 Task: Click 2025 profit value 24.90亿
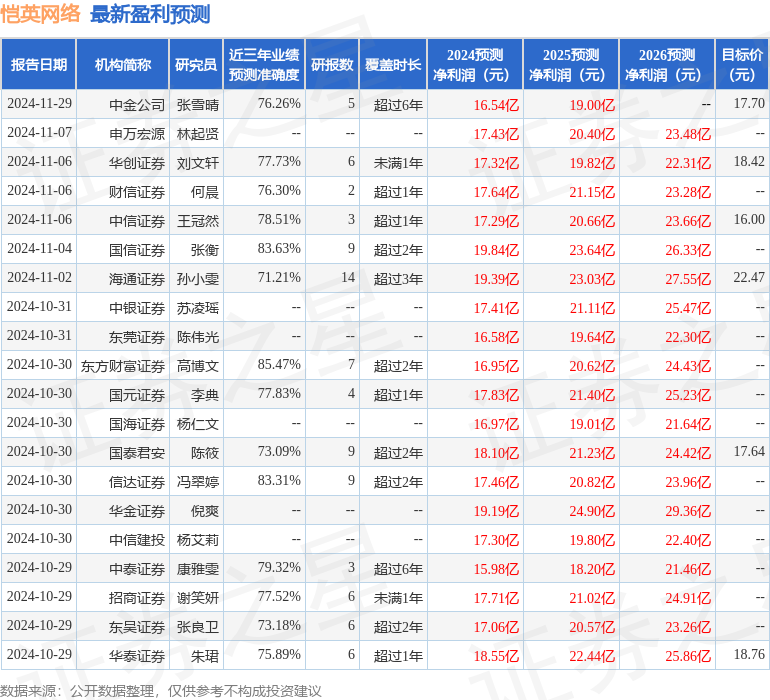pos(592,511)
